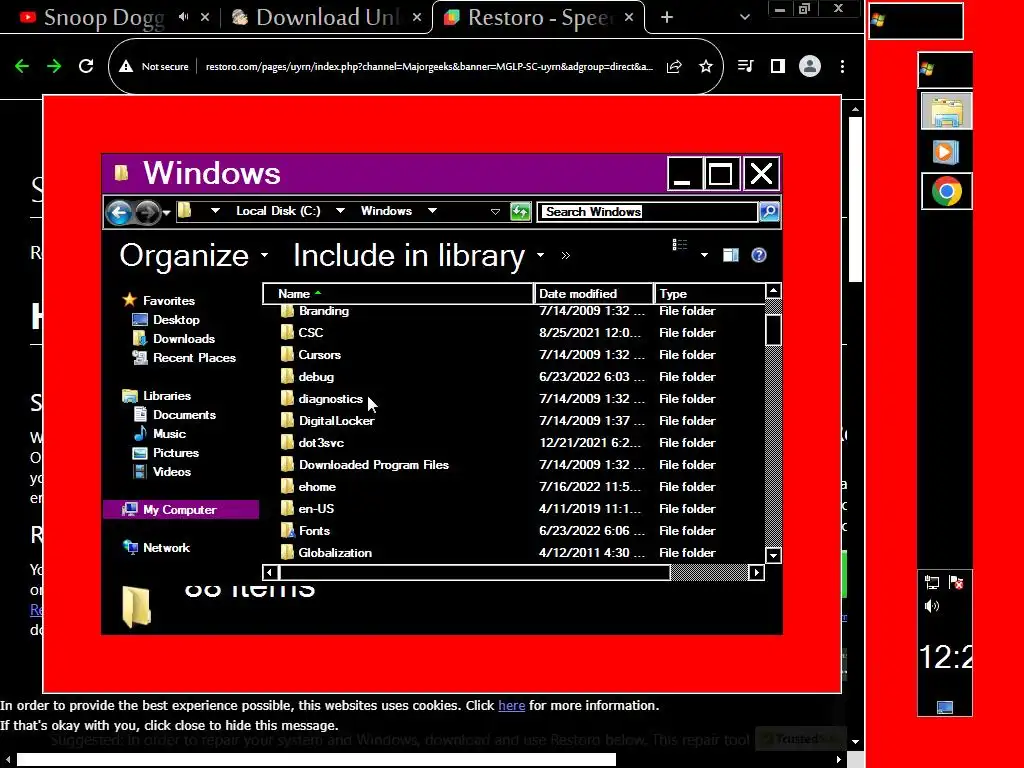The height and width of the screenshot is (768, 1024).
Task: Open Windows Media Player taskbar icon
Action: coord(946,152)
